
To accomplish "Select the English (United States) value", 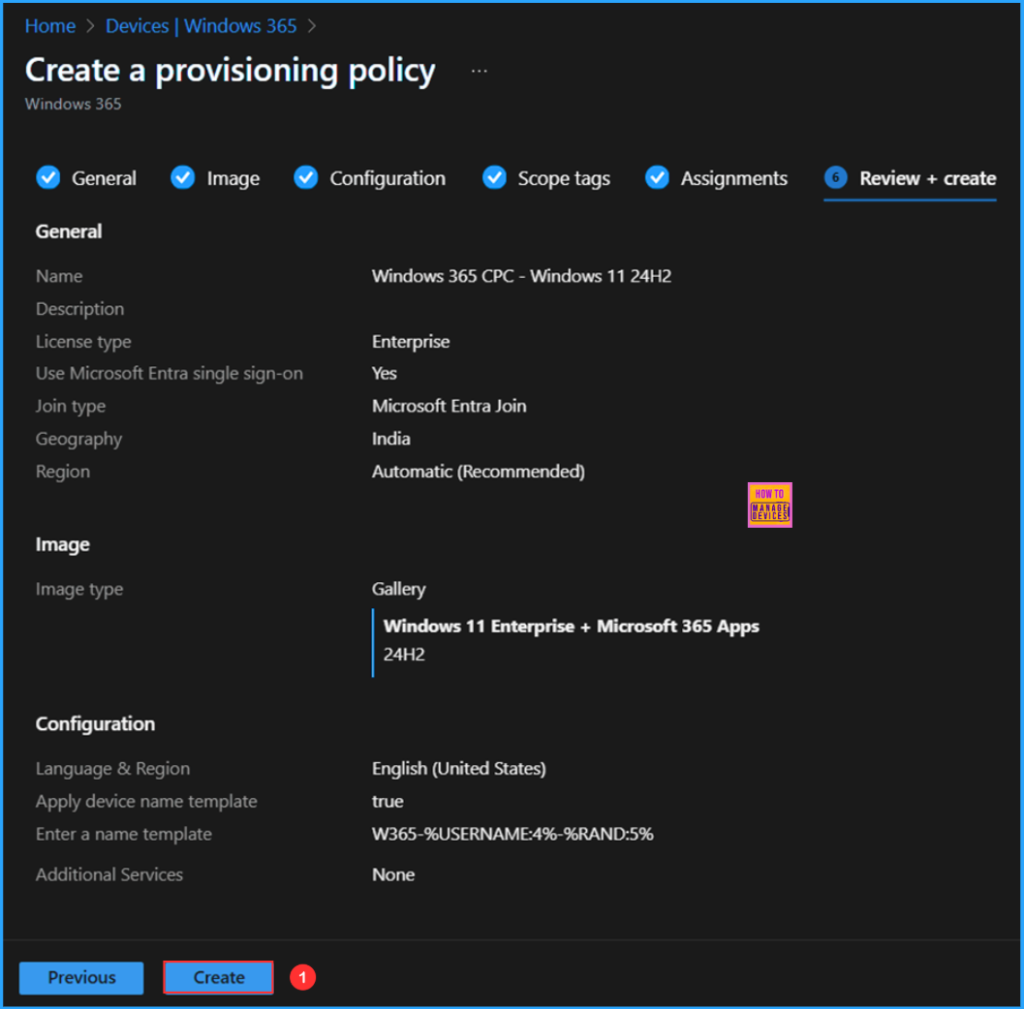I will pyautogui.click(x=458, y=769).
